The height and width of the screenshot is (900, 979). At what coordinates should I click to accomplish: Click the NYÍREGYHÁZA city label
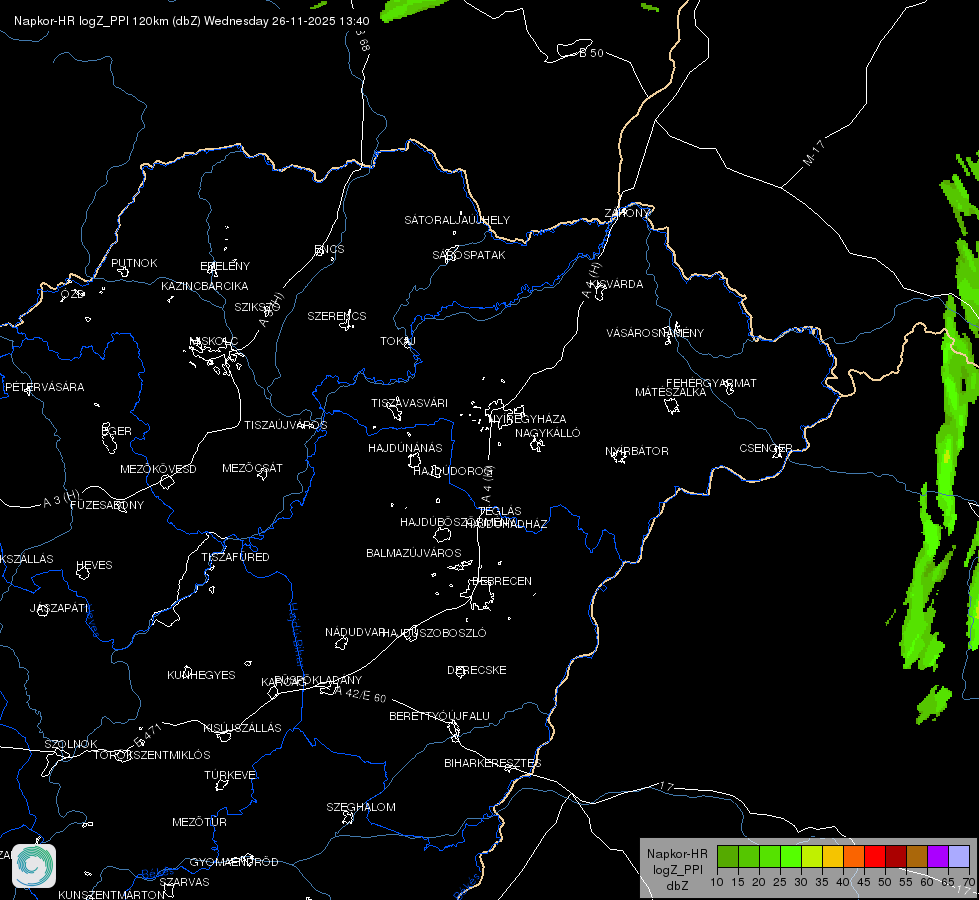(528, 418)
